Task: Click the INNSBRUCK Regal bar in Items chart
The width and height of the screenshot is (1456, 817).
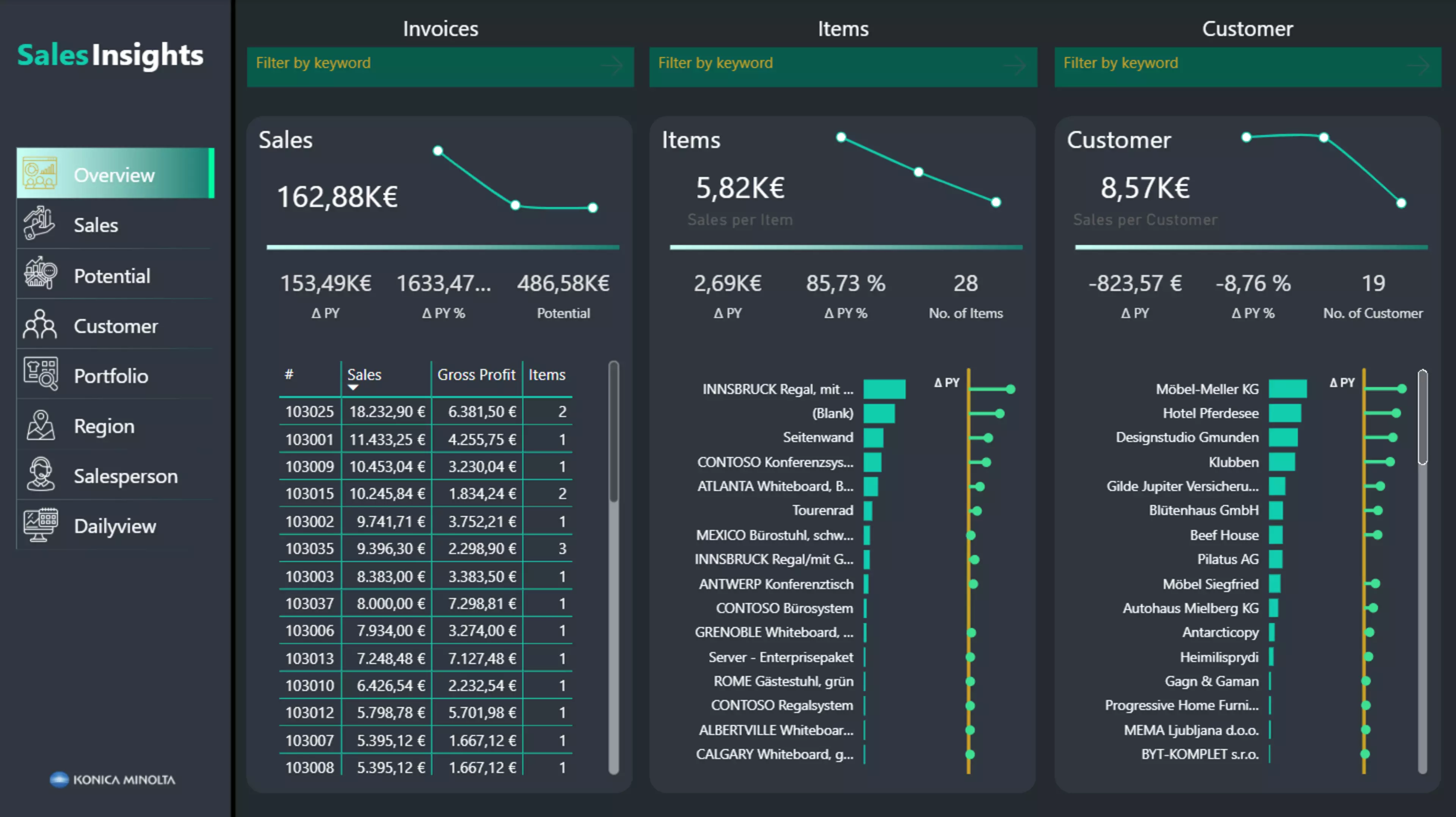Action: pos(884,389)
